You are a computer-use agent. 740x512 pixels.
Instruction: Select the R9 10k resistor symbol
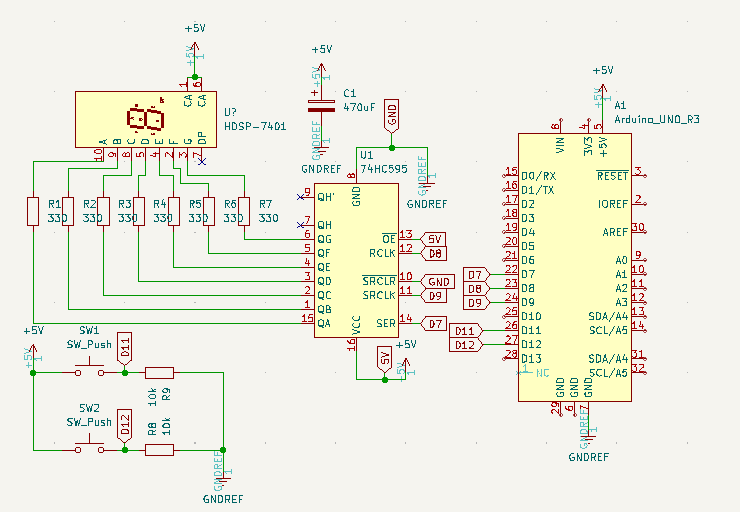click(x=160, y=373)
